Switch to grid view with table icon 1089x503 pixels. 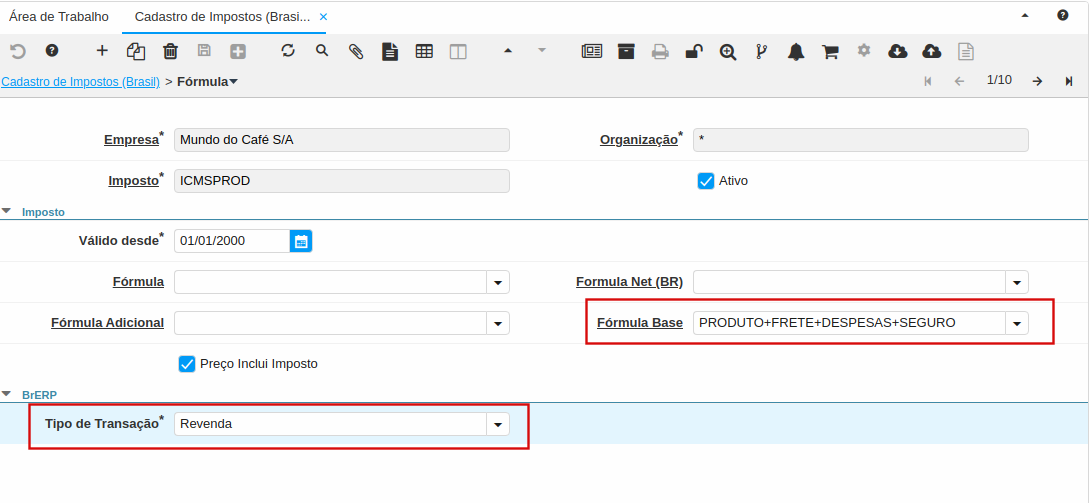coord(424,51)
